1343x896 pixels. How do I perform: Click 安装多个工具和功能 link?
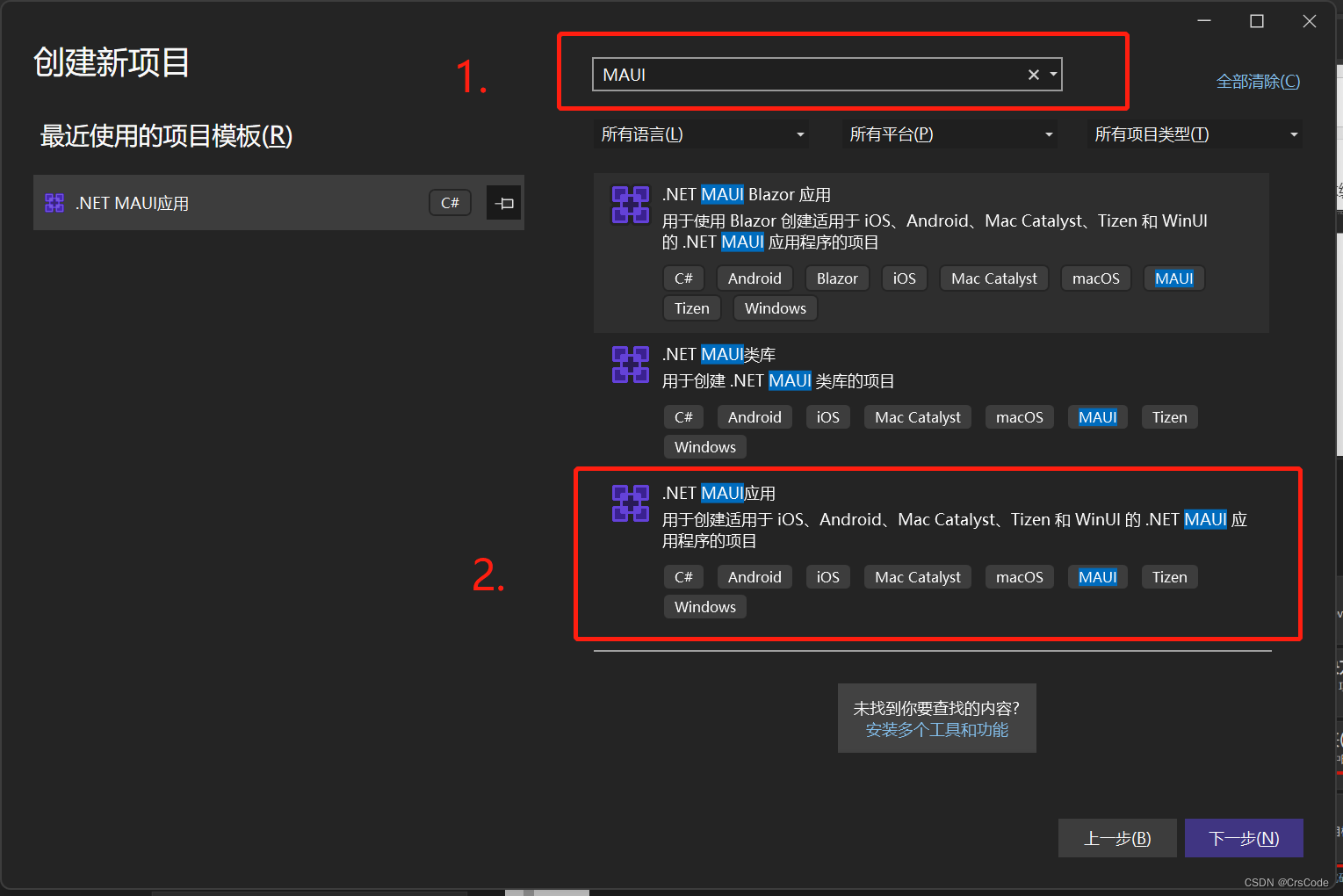tap(936, 730)
